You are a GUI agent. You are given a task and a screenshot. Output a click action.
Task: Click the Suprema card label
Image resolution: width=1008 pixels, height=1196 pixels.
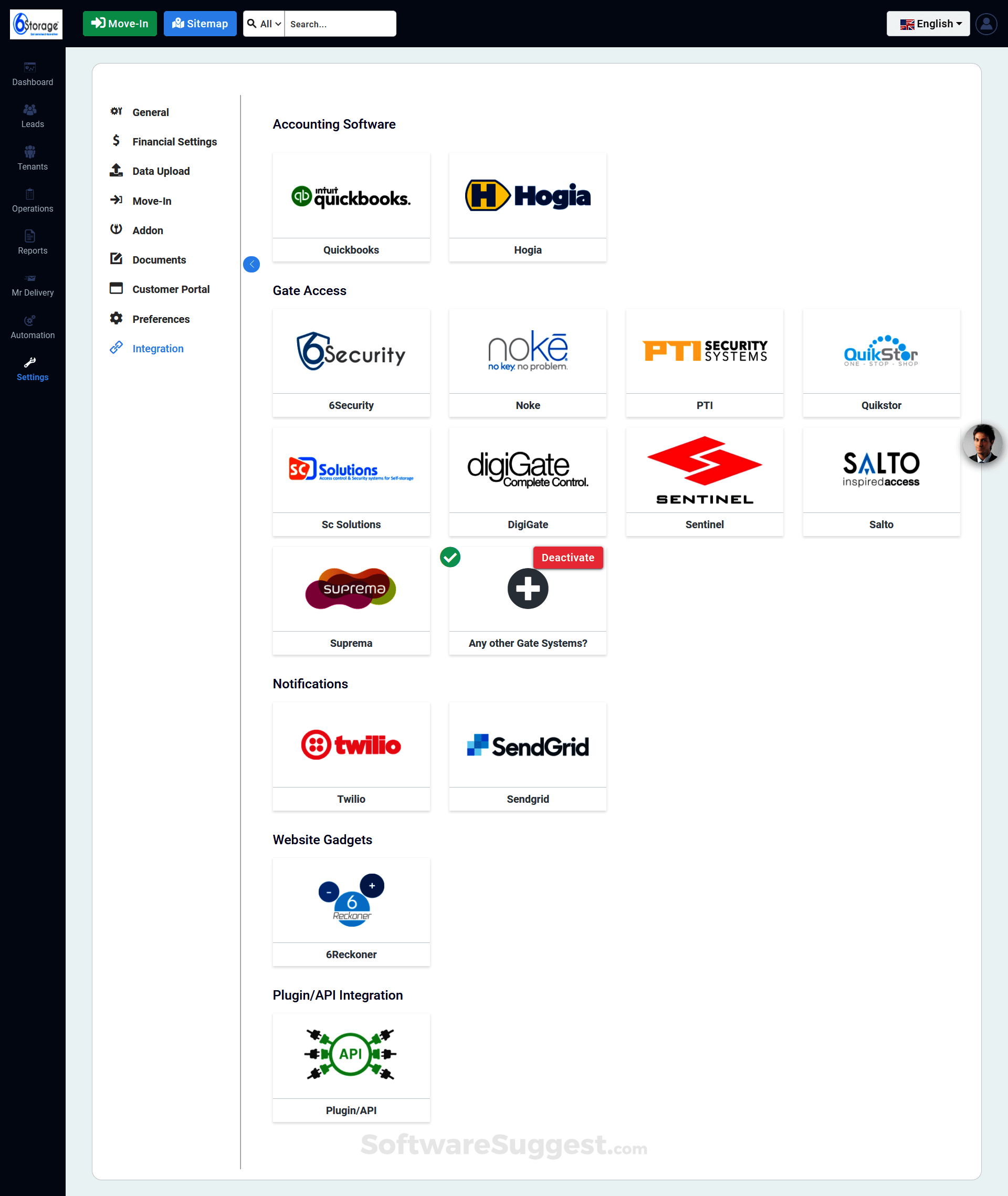351,643
